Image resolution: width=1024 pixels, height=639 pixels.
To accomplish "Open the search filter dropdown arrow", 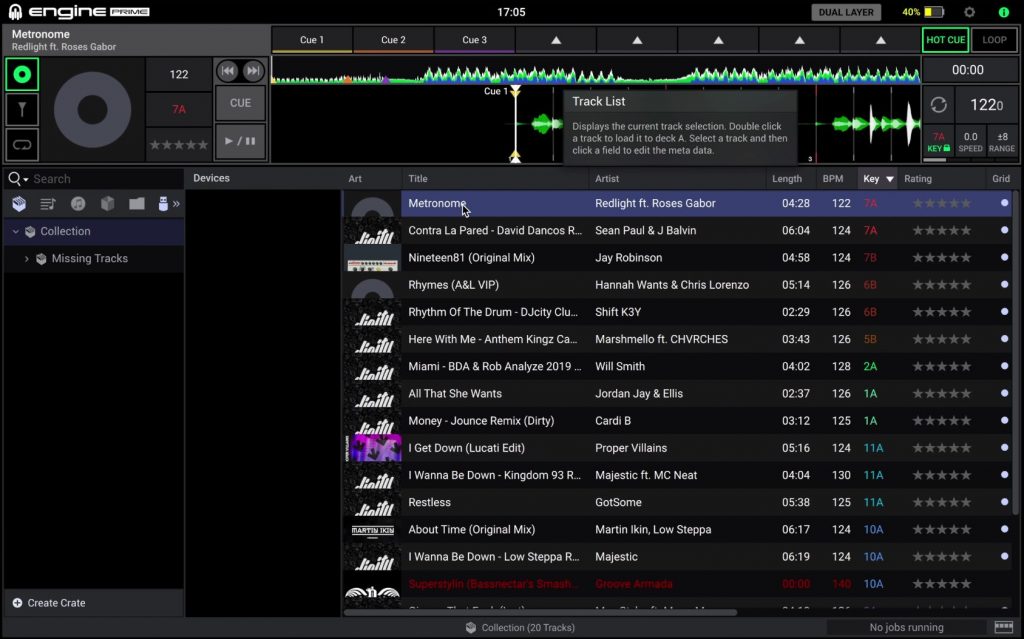I will point(26,180).
